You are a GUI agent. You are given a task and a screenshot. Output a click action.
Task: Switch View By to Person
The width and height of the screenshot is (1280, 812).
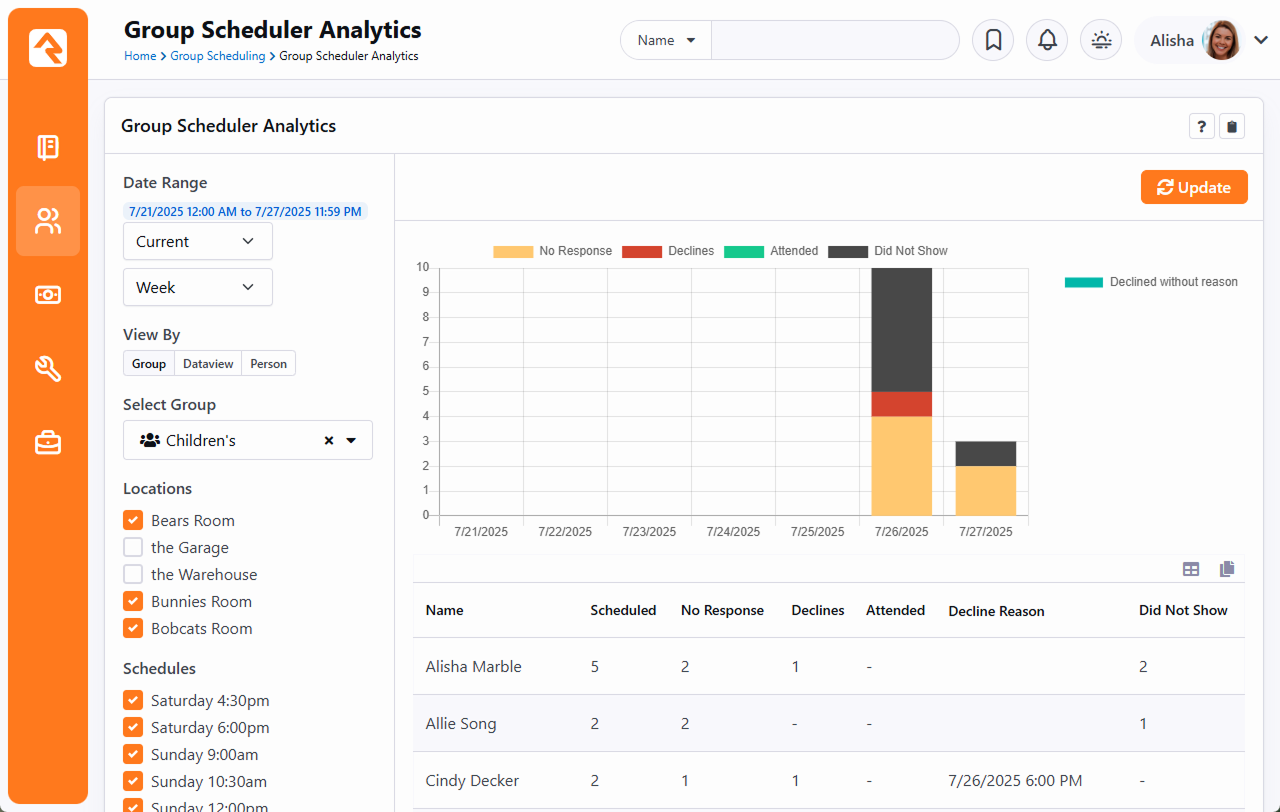[268, 364]
